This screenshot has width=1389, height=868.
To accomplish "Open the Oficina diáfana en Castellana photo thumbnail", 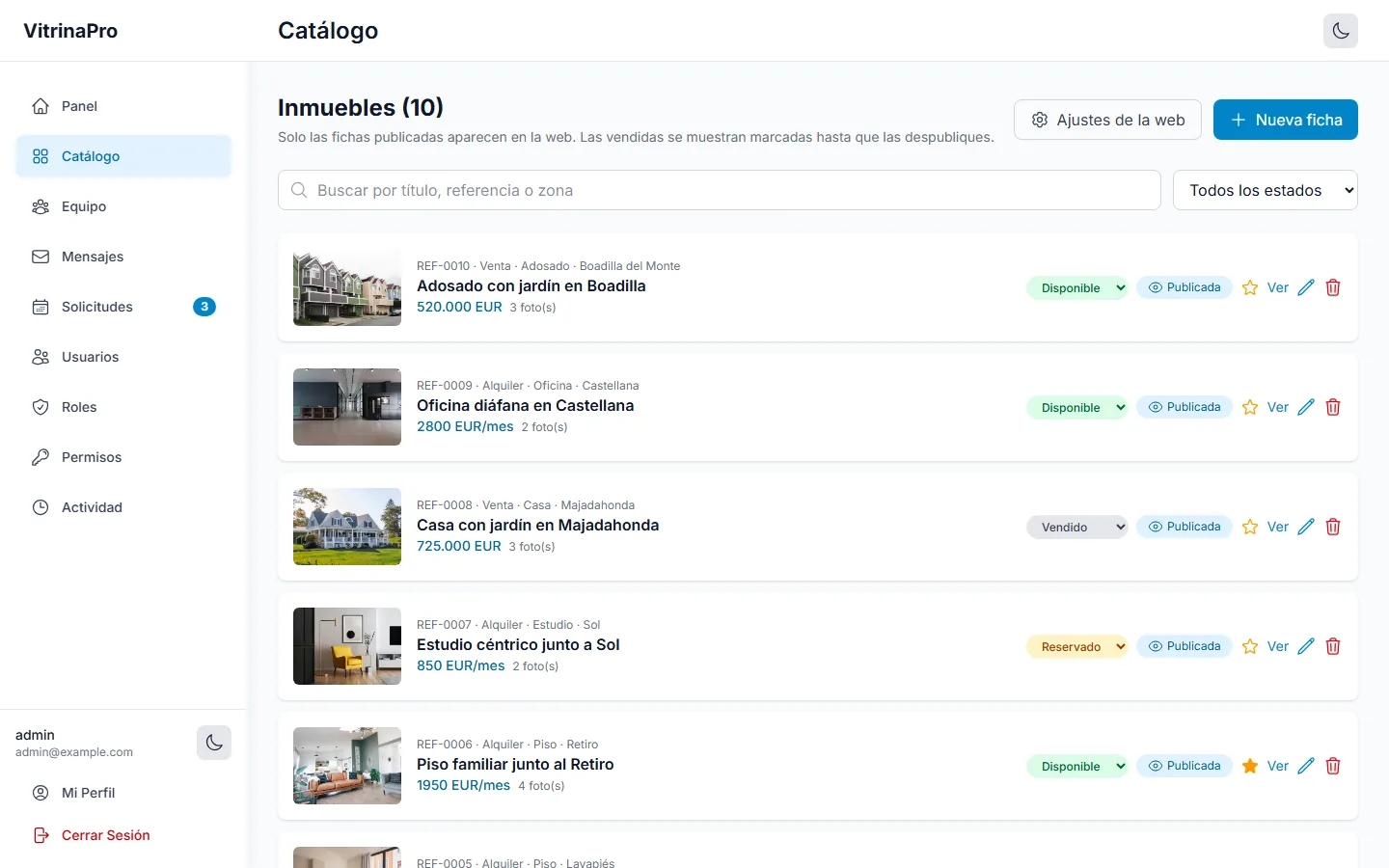I will 347,407.
